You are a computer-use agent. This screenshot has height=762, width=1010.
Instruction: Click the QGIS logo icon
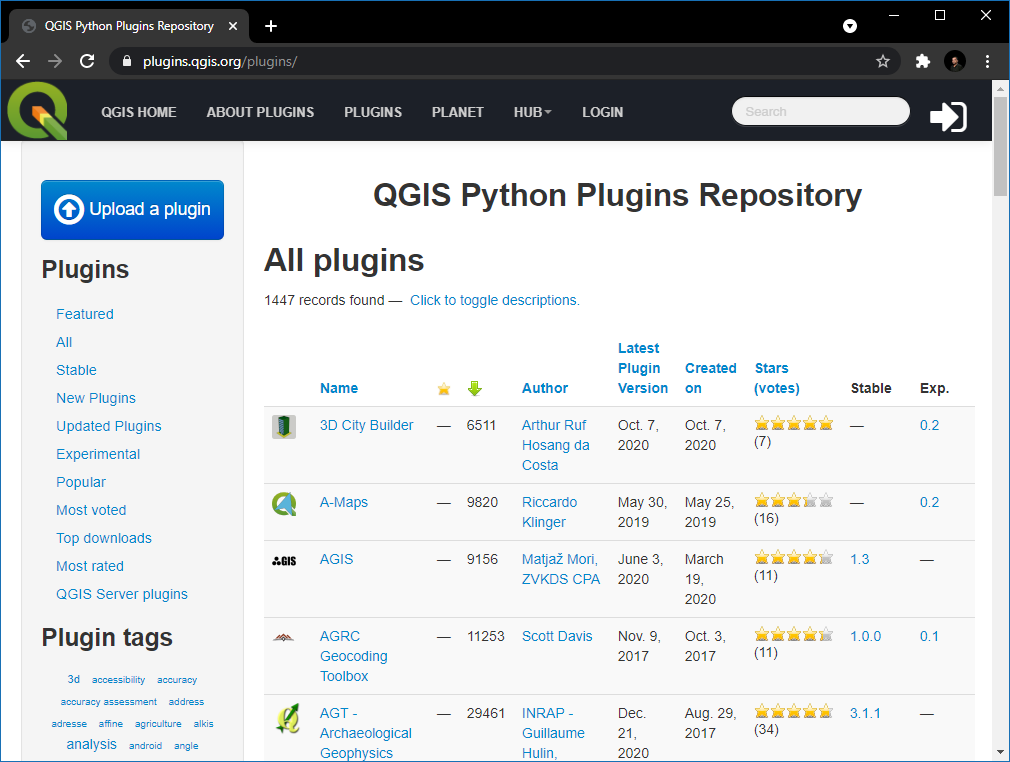(37, 111)
